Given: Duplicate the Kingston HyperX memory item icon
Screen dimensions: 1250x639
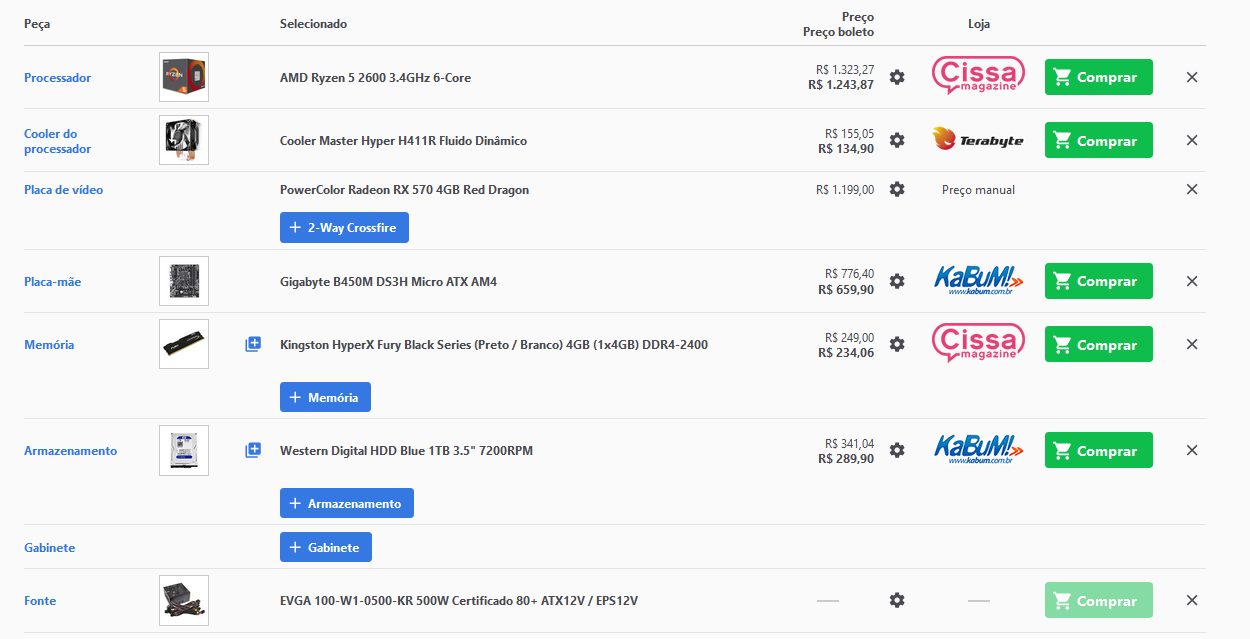Looking at the screenshot, I should [253, 344].
